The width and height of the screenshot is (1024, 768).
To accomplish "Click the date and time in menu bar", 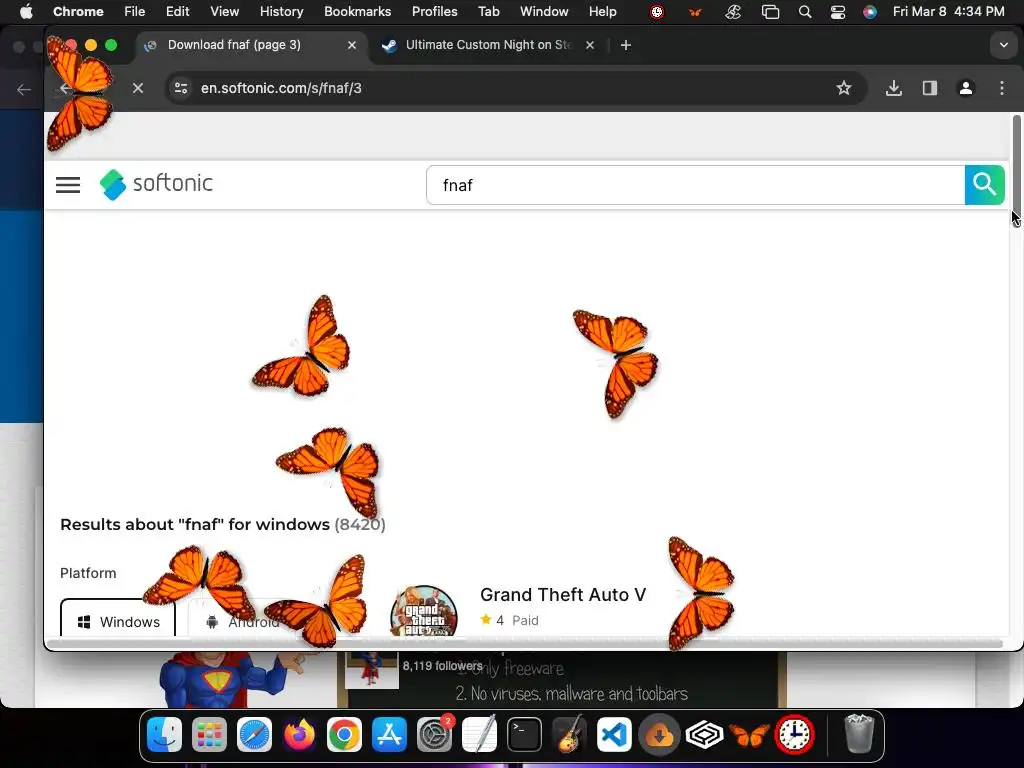I will [x=948, y=11].
